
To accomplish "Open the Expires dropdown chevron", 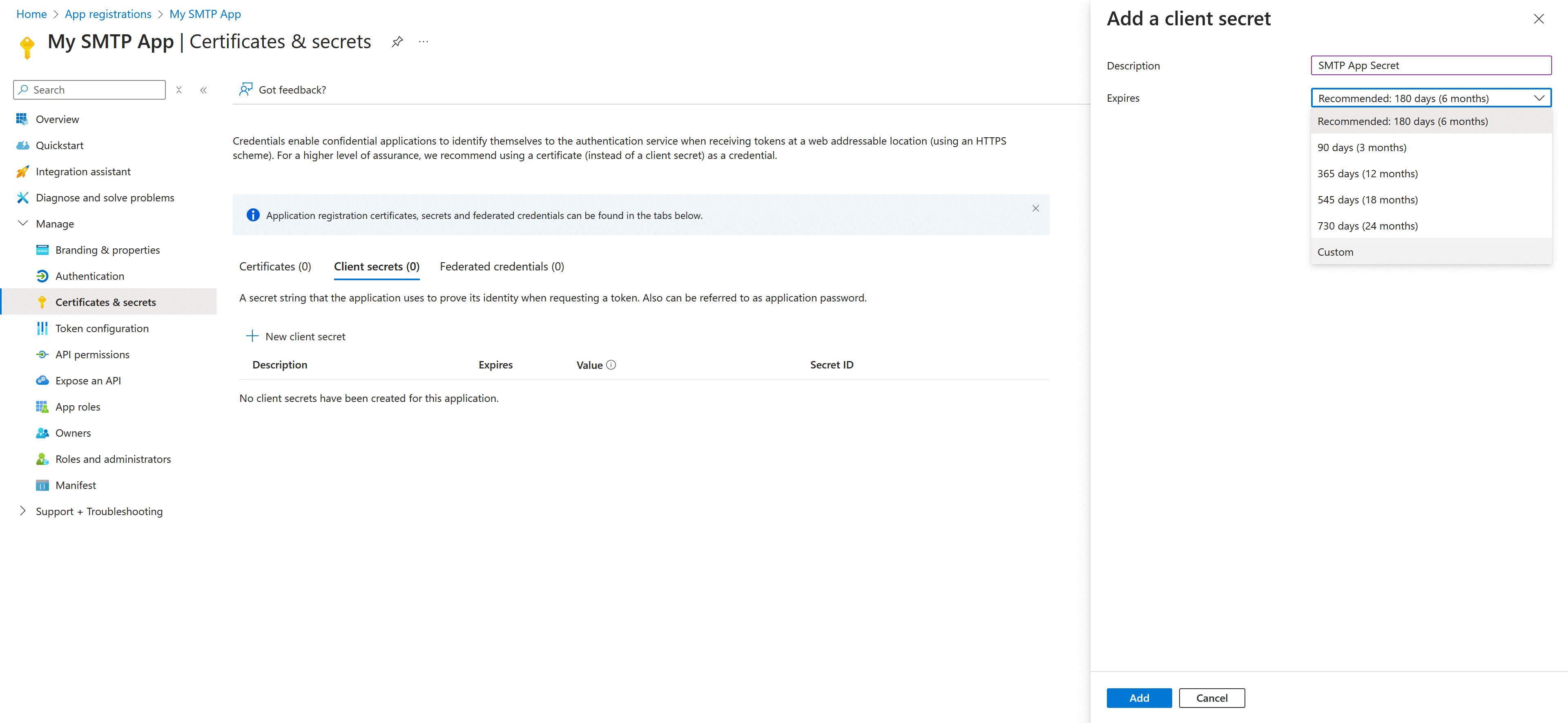I will pyautogui.click(x=1539, y=98).
